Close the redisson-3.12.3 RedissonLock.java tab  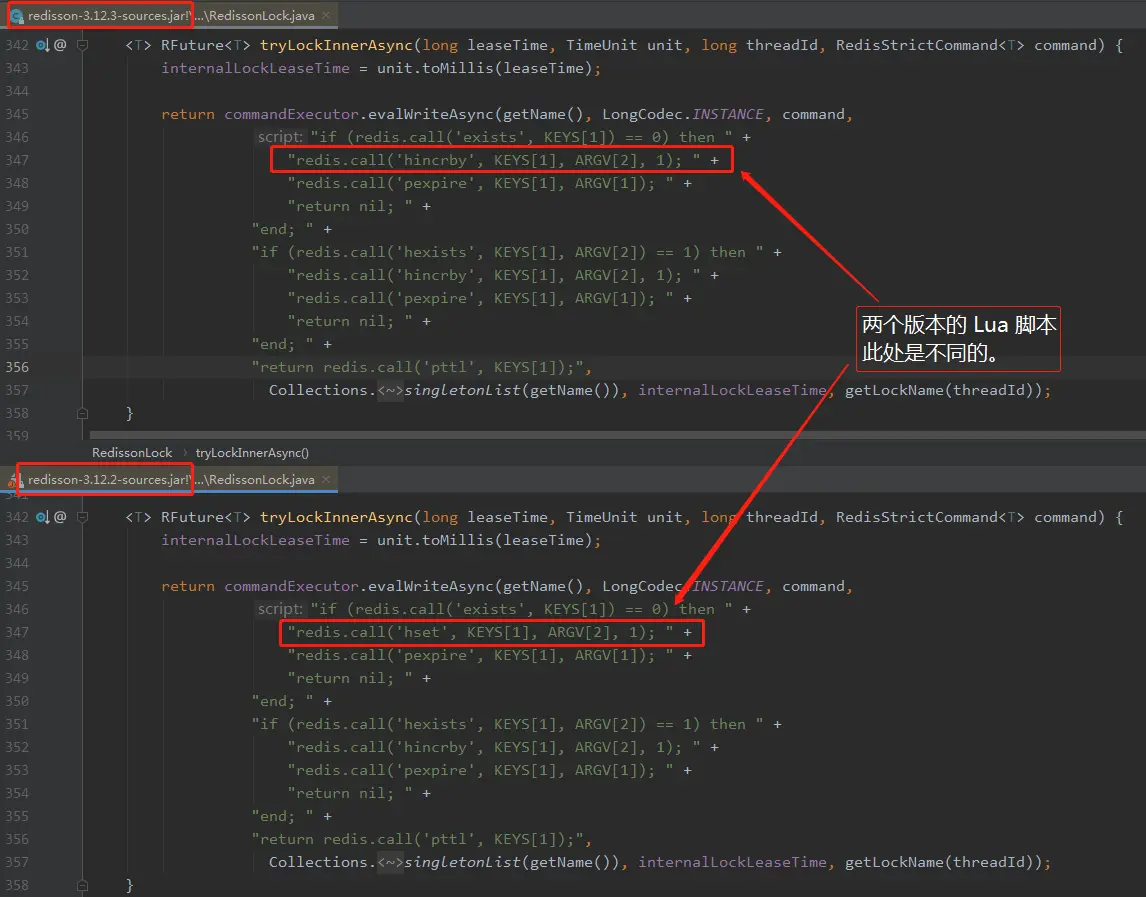pos(326,15)
